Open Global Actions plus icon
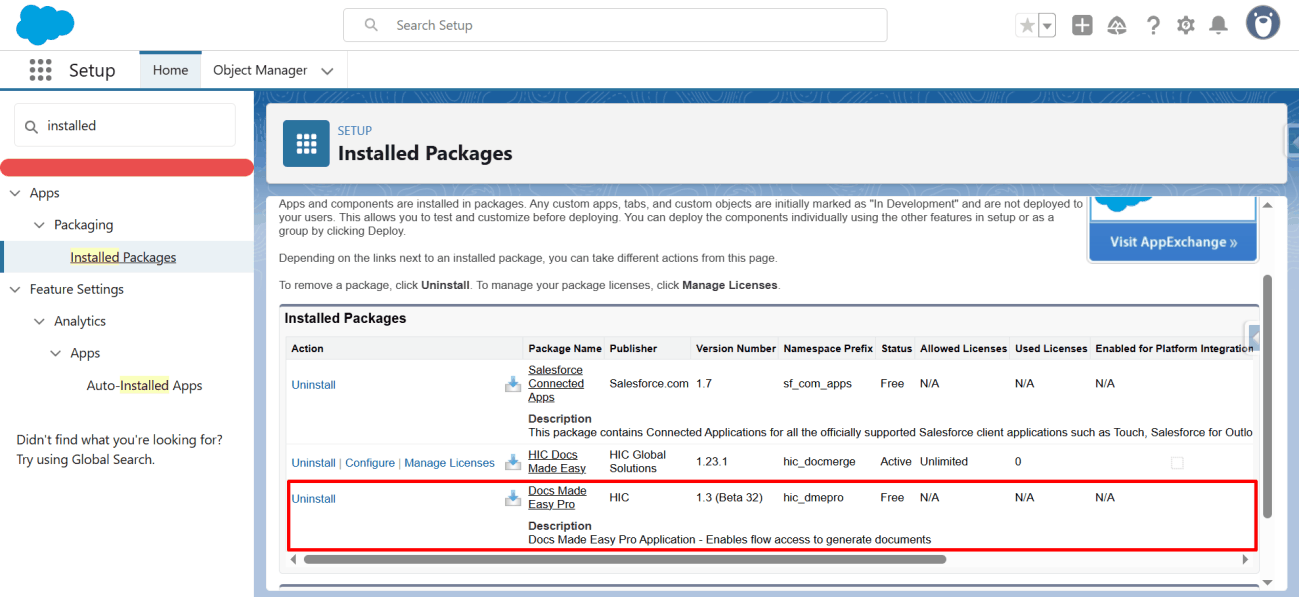This screenshot has width=1299, height=597. pyautogui.click(x=1082, y=26)
